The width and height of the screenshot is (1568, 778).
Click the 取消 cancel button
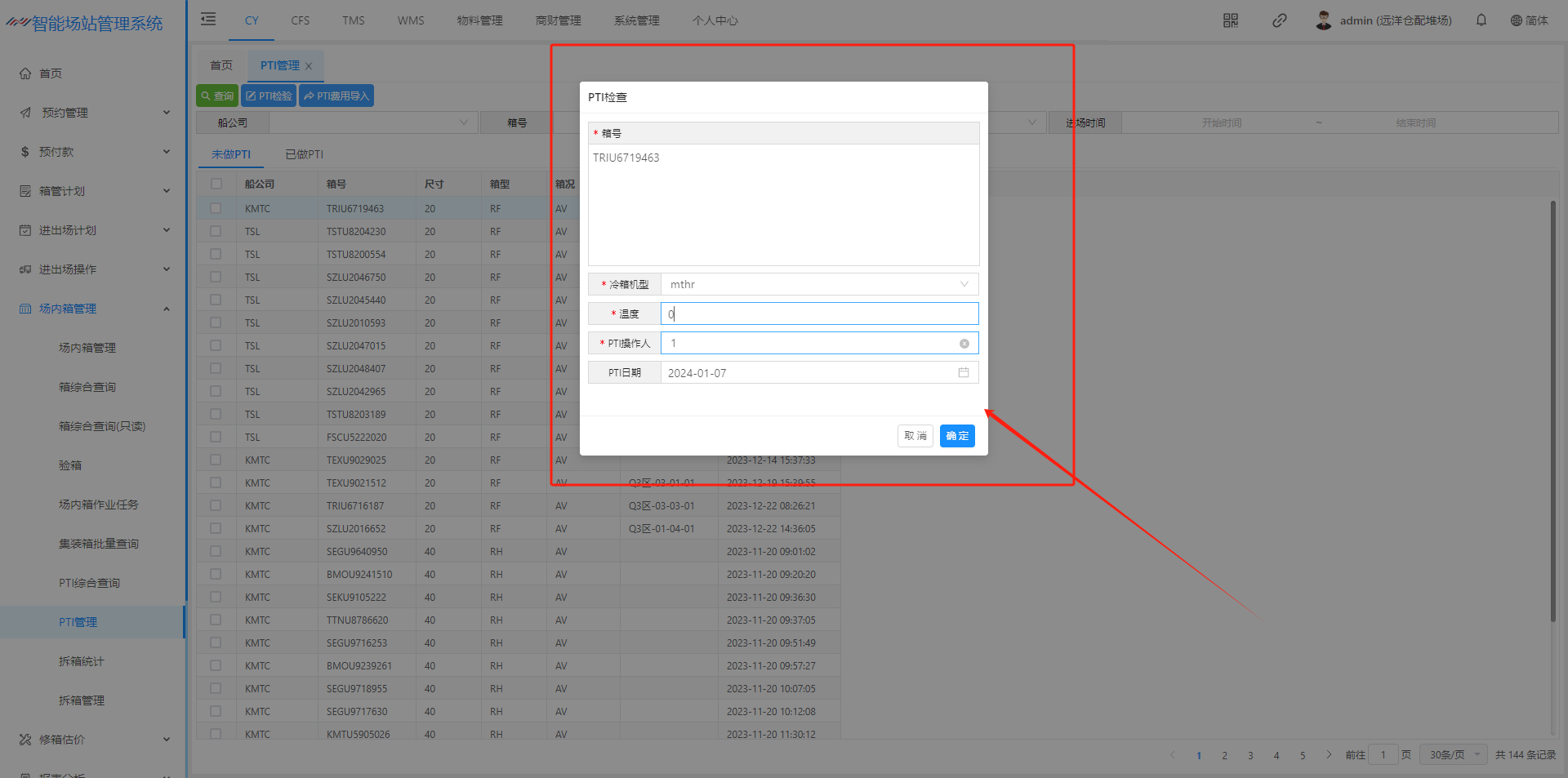915,436
